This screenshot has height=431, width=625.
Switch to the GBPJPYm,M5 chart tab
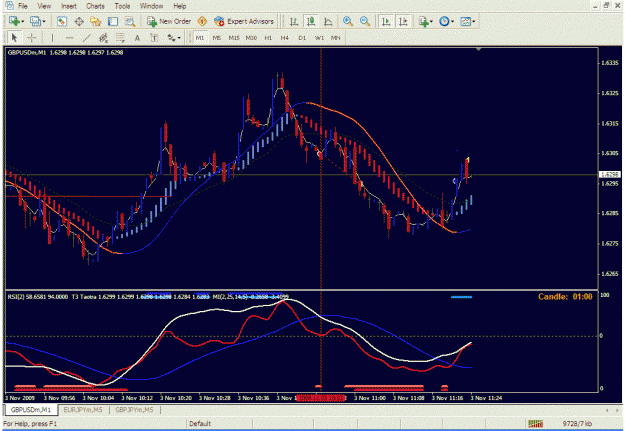click(134, 410)
